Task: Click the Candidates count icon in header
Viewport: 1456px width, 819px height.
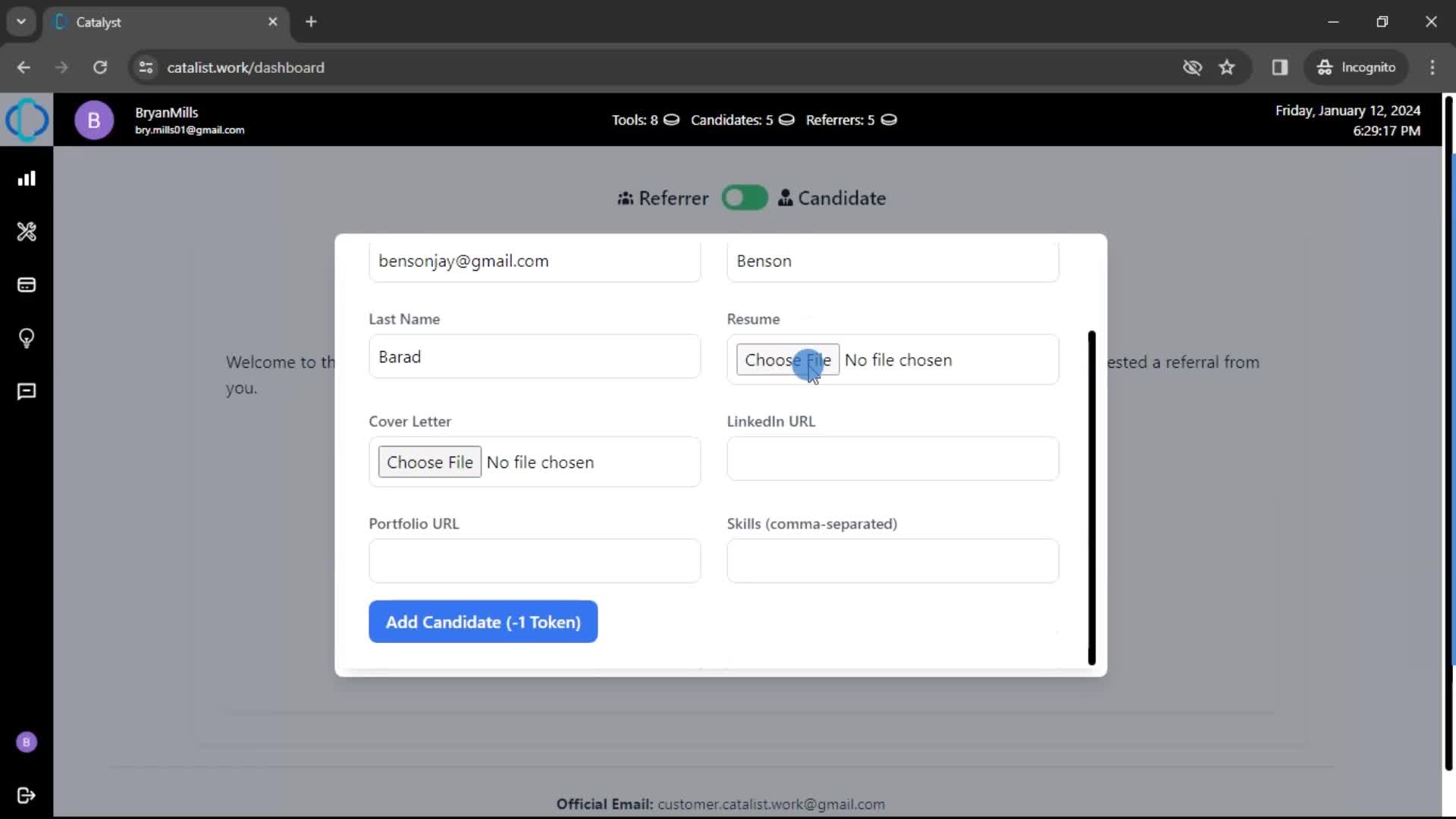Action: (788, 120)
